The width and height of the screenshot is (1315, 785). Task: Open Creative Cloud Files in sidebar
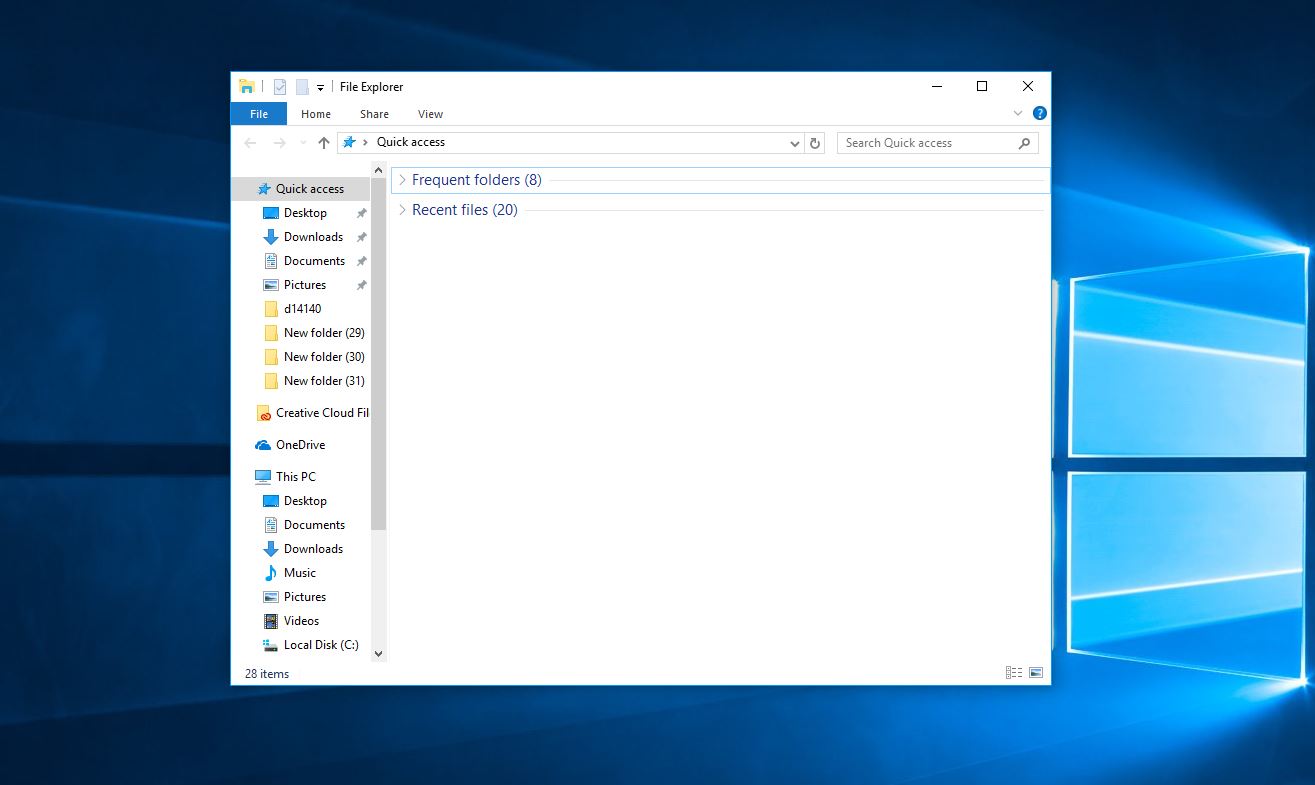tap(312, 413)
